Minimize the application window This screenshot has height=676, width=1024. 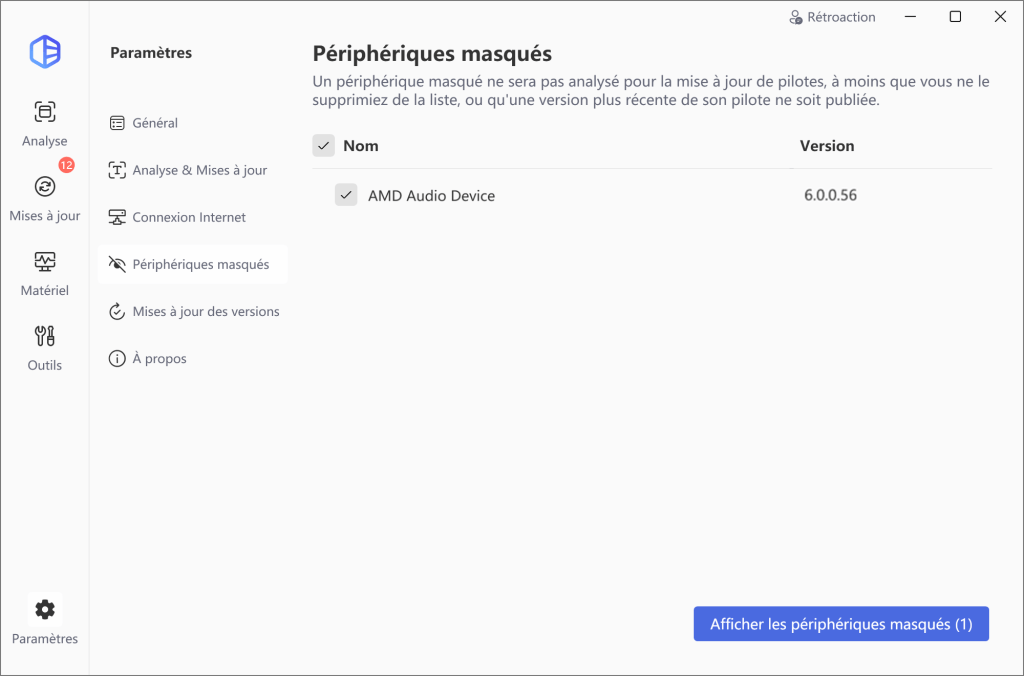910,17
